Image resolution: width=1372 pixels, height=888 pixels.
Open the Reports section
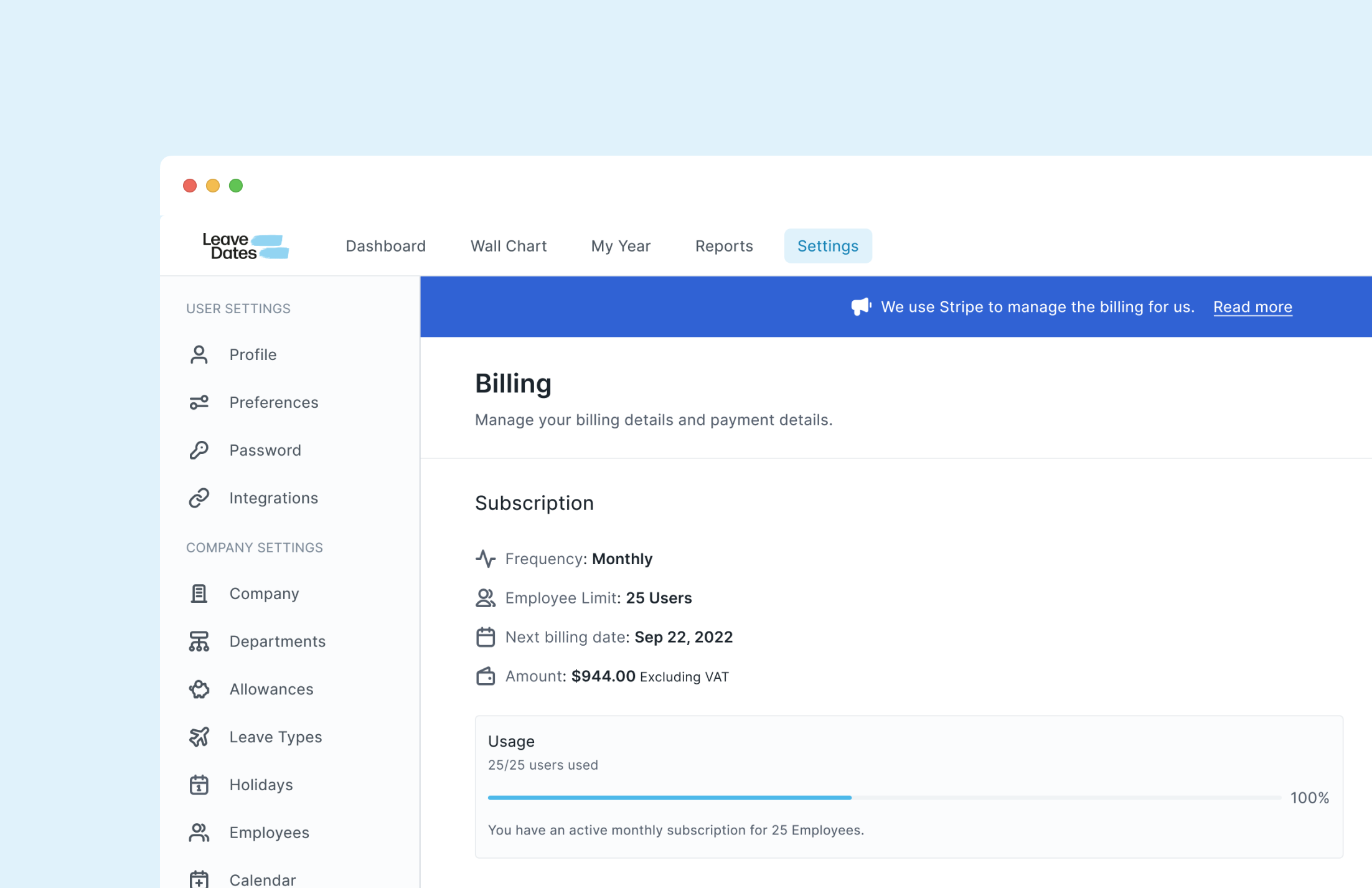click(723, 245)
